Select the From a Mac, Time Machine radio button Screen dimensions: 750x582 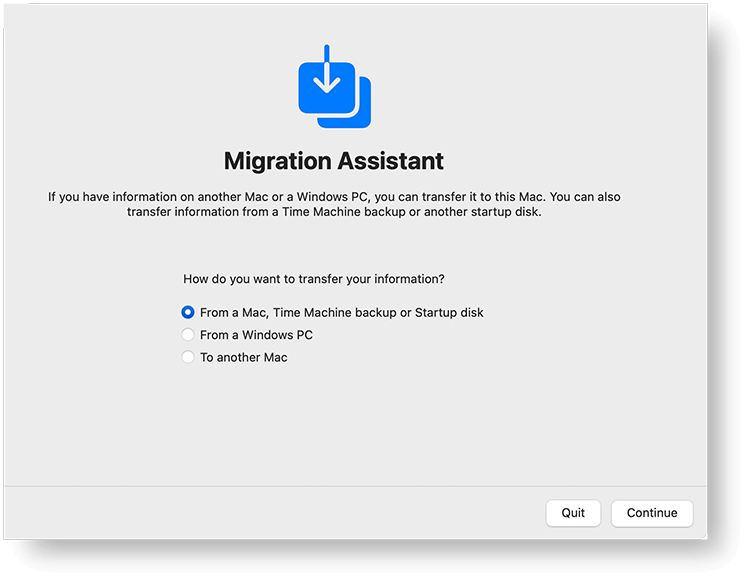pyautogui.click(x=188, y=312)
